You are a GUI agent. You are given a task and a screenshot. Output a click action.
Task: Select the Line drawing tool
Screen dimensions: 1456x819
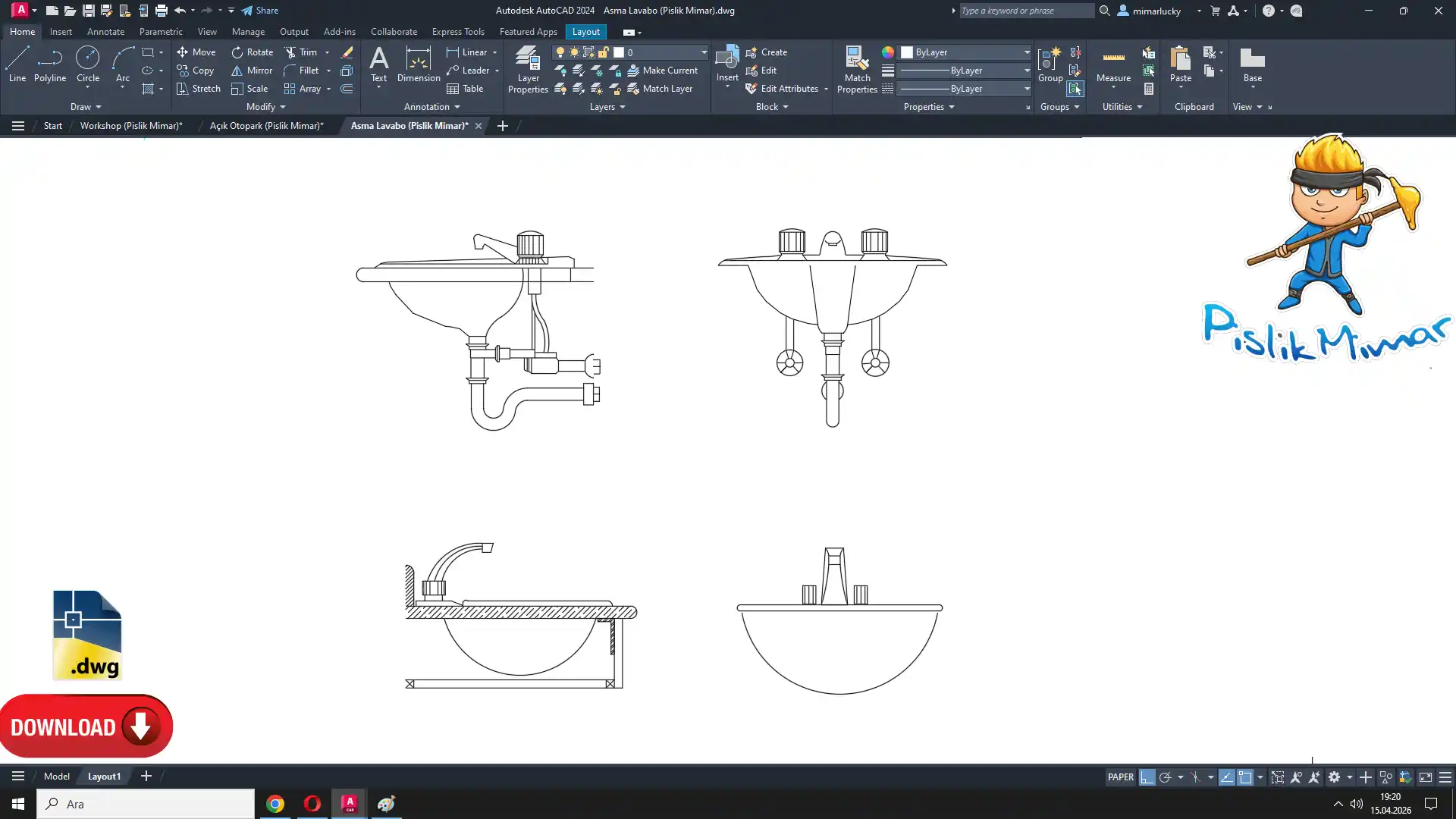click(x=17, y=64)
